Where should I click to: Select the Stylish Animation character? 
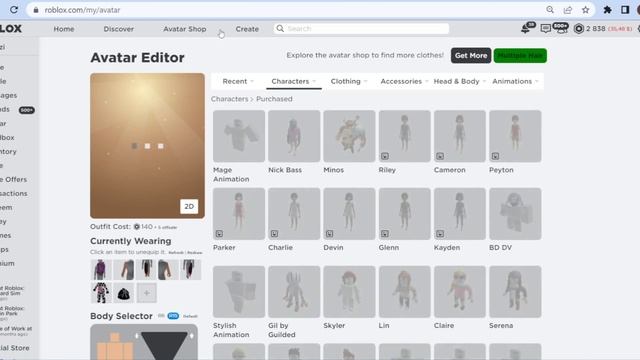239,291
